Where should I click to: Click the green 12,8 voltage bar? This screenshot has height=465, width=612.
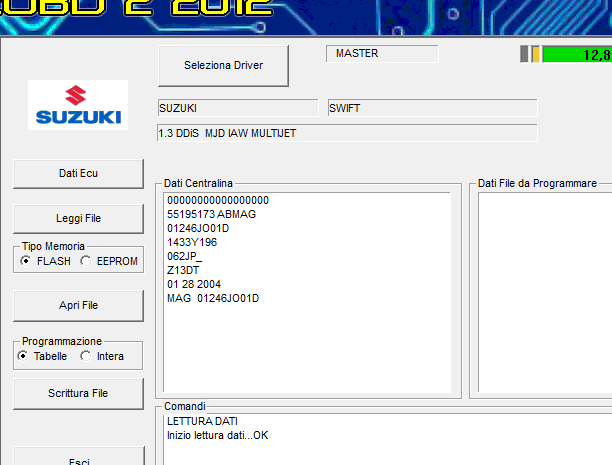point(577,54)
